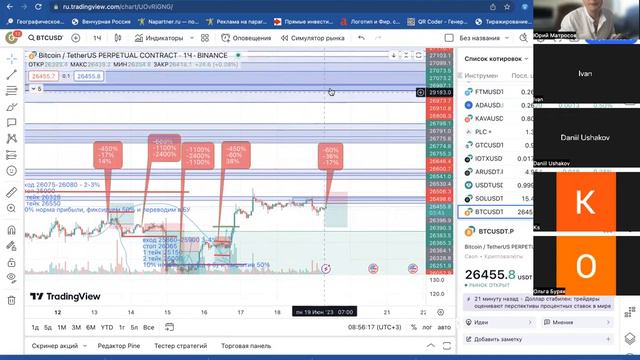
Task: Select the zoom in tool
Action: (11, 209)
